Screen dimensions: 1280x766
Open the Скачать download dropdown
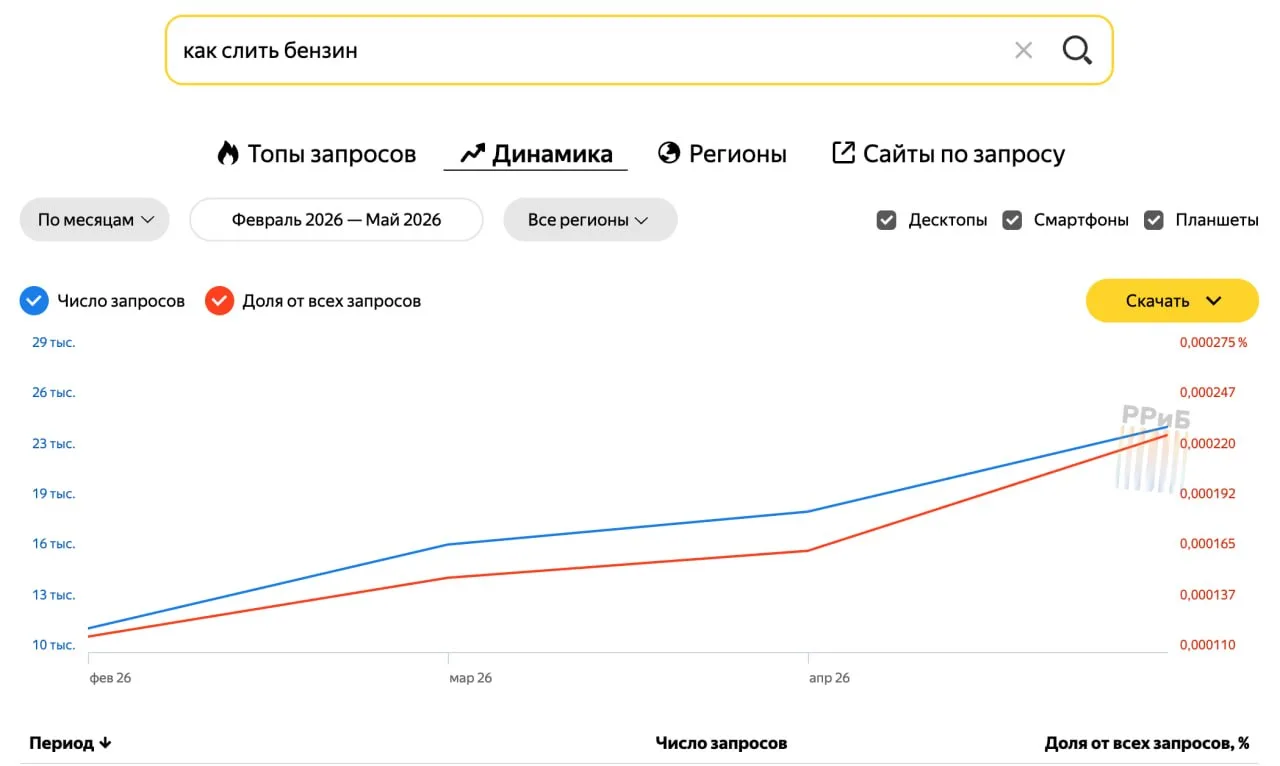tap(1172, 301)
